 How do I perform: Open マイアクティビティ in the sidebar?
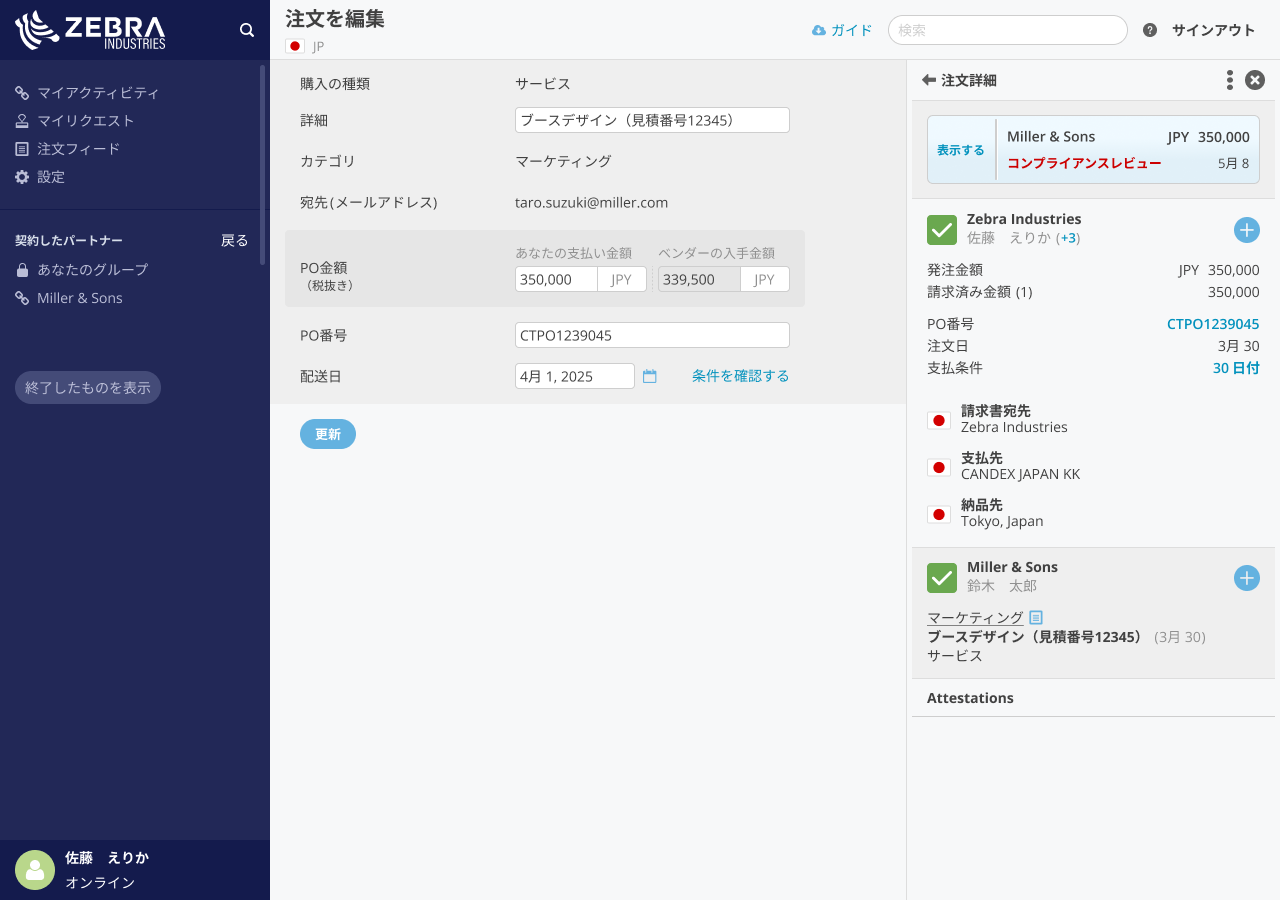click(98, 92)
